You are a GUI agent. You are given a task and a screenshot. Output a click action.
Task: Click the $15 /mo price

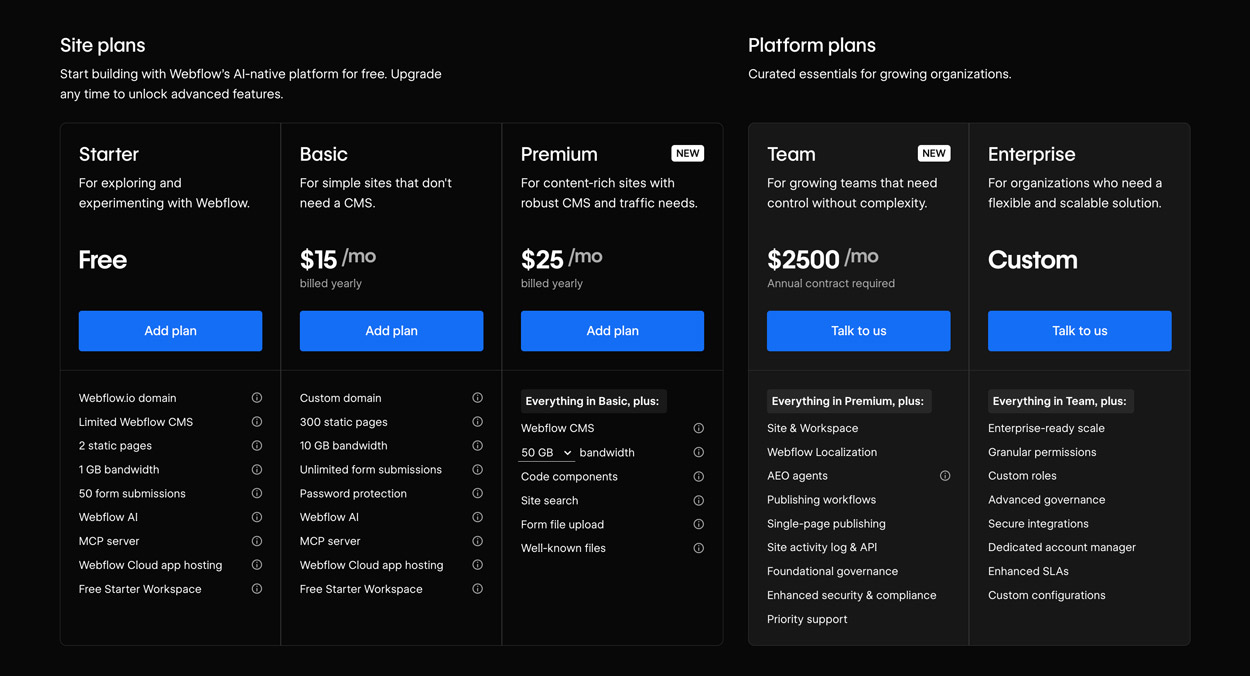tap(338, 258)
